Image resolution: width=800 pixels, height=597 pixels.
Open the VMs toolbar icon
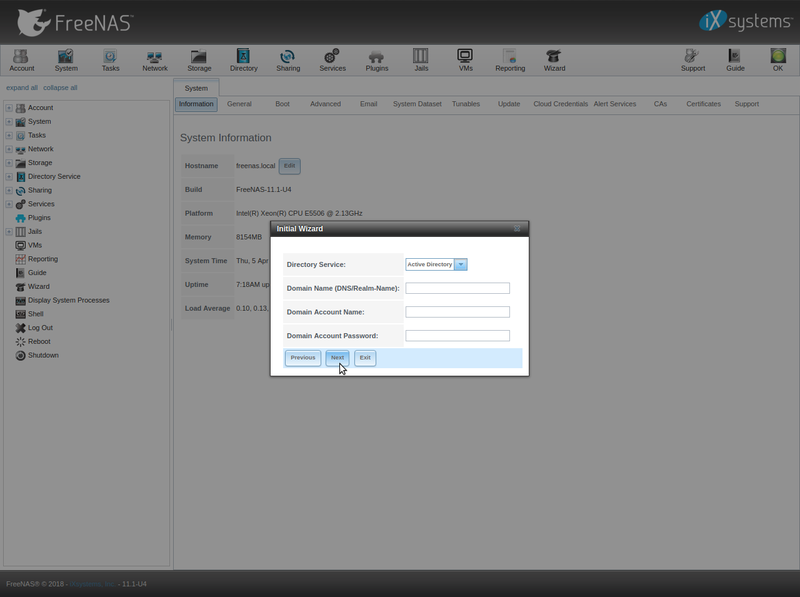pyautogui.click(x=465, y=60)
